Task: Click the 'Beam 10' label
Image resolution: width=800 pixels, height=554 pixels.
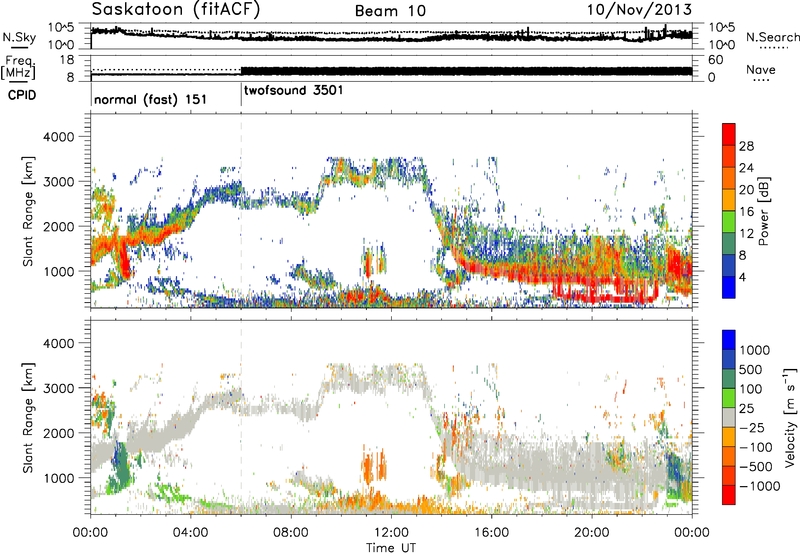Action: [x=390, y=11]
